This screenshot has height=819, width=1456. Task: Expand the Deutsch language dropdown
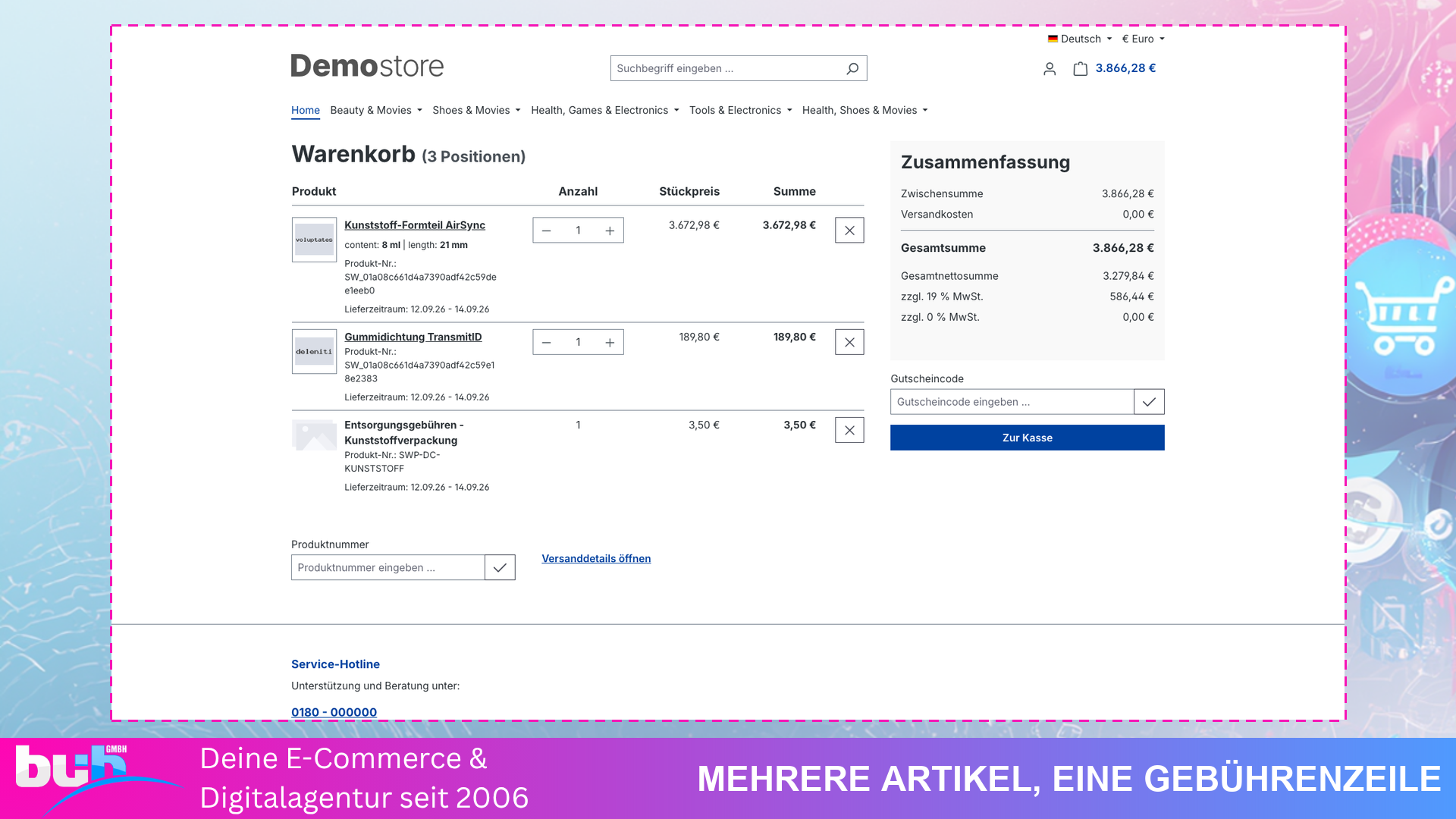1080,39
